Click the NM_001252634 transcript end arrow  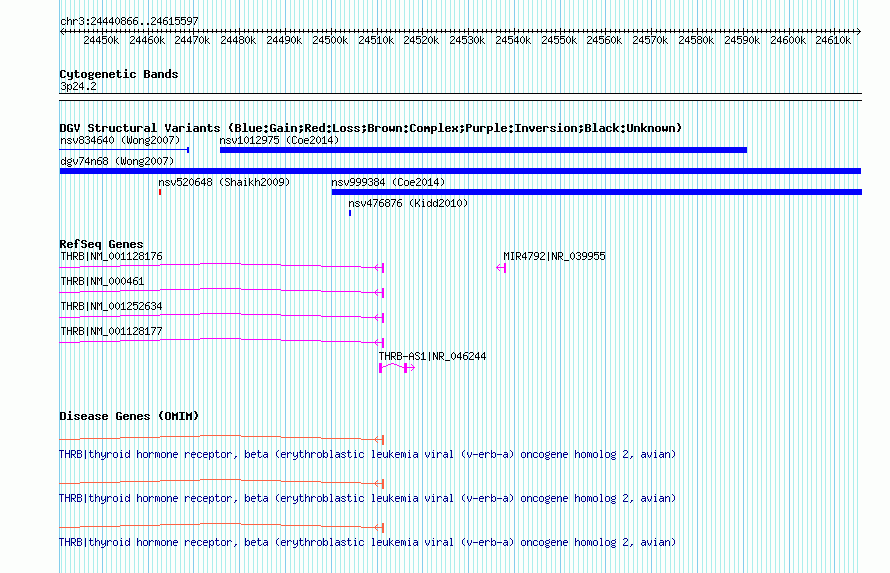pos(380,318)
